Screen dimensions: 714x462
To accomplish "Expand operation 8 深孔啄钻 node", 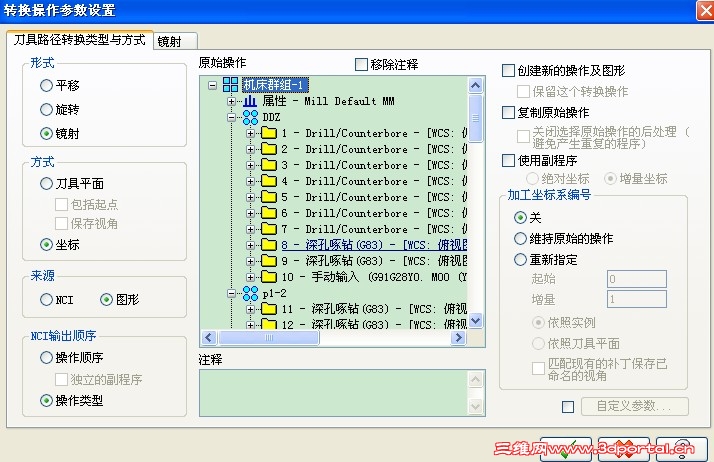I will (250, 245).
